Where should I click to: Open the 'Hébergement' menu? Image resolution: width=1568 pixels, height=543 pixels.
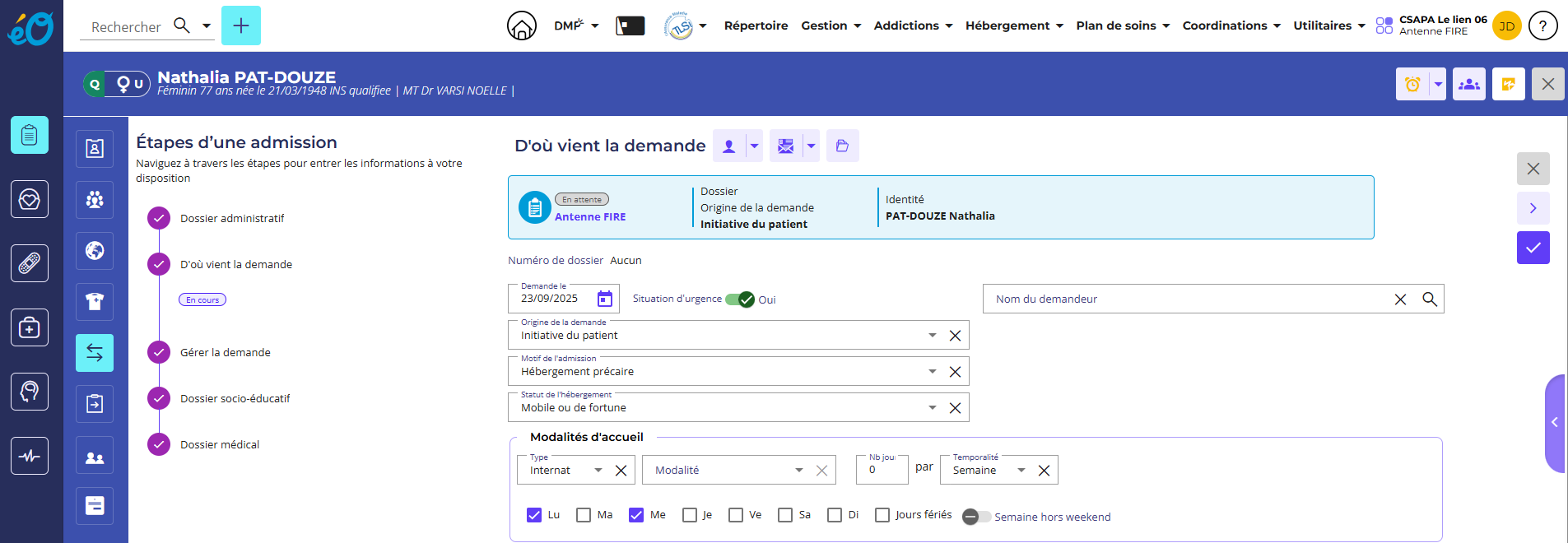(x=1013, y=26)
